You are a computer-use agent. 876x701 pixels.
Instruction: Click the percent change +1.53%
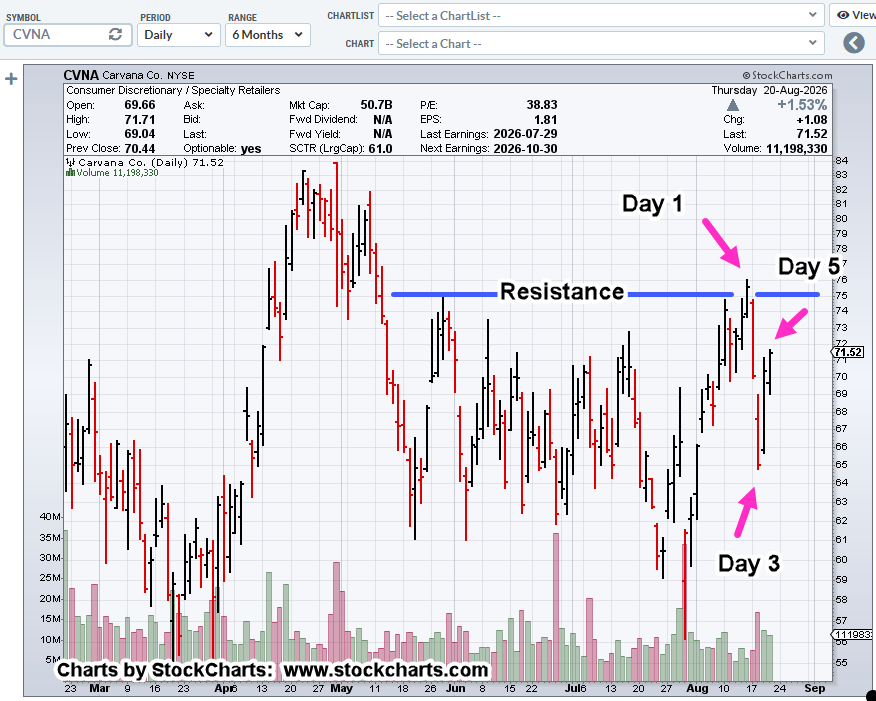pyautogui.click(x=802, y=105)
